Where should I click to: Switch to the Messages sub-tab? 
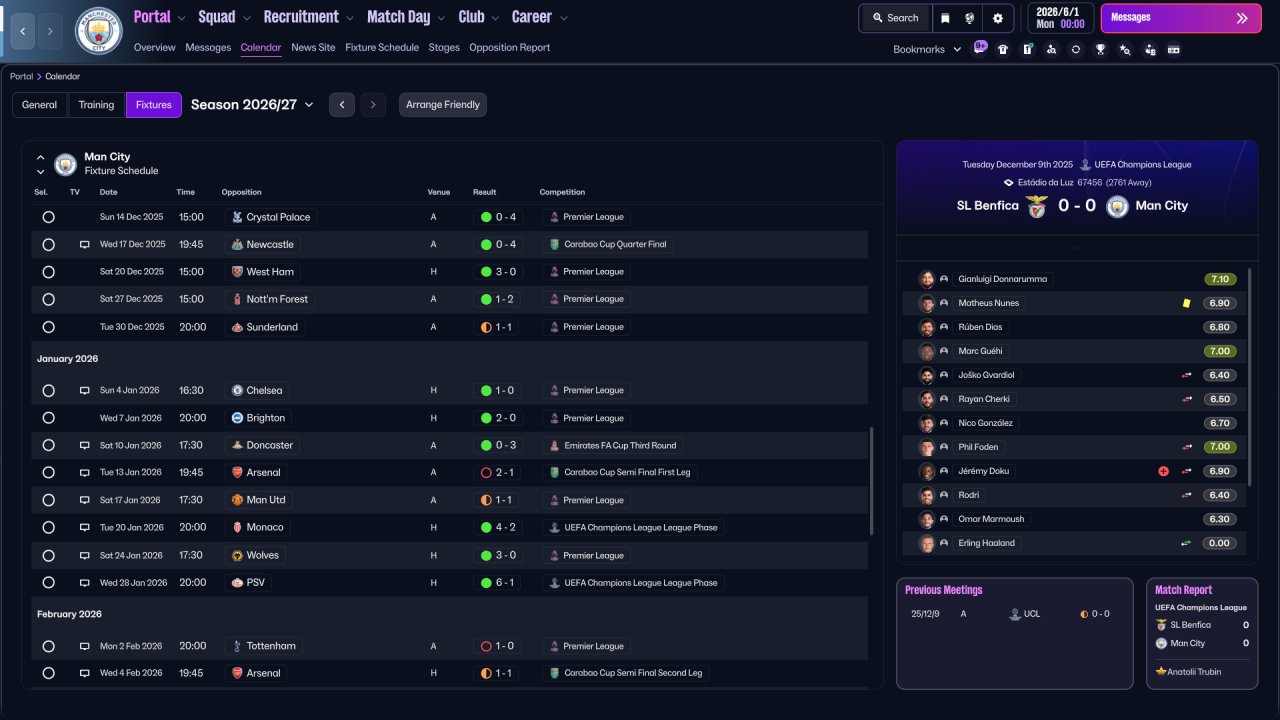click(208, 47)
